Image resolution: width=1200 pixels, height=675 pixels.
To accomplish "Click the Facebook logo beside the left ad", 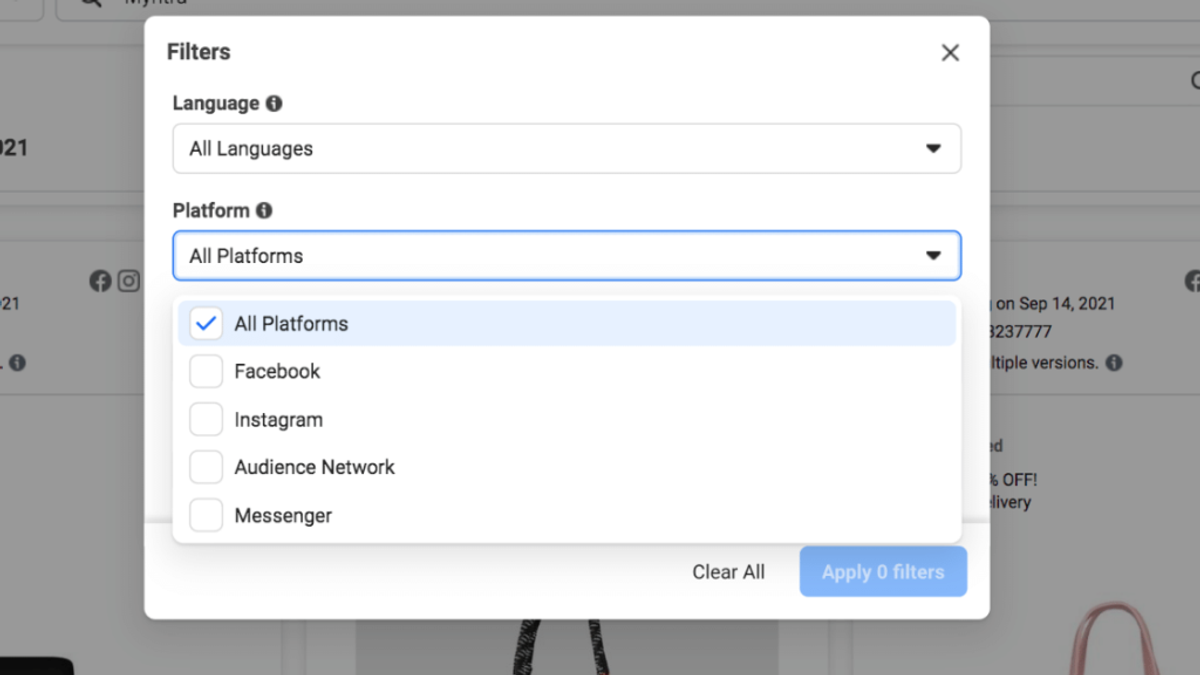I will coord(100,281).
